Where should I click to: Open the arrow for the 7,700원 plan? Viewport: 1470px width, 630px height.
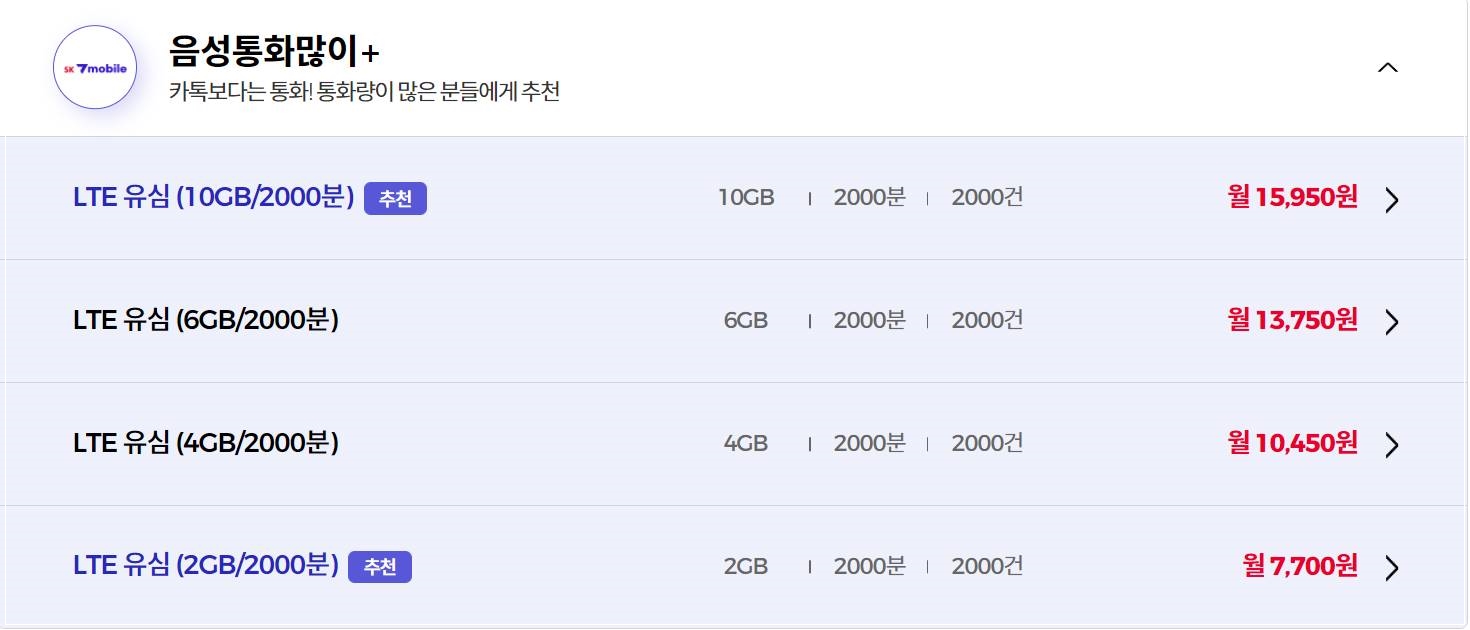point(1391,568)
